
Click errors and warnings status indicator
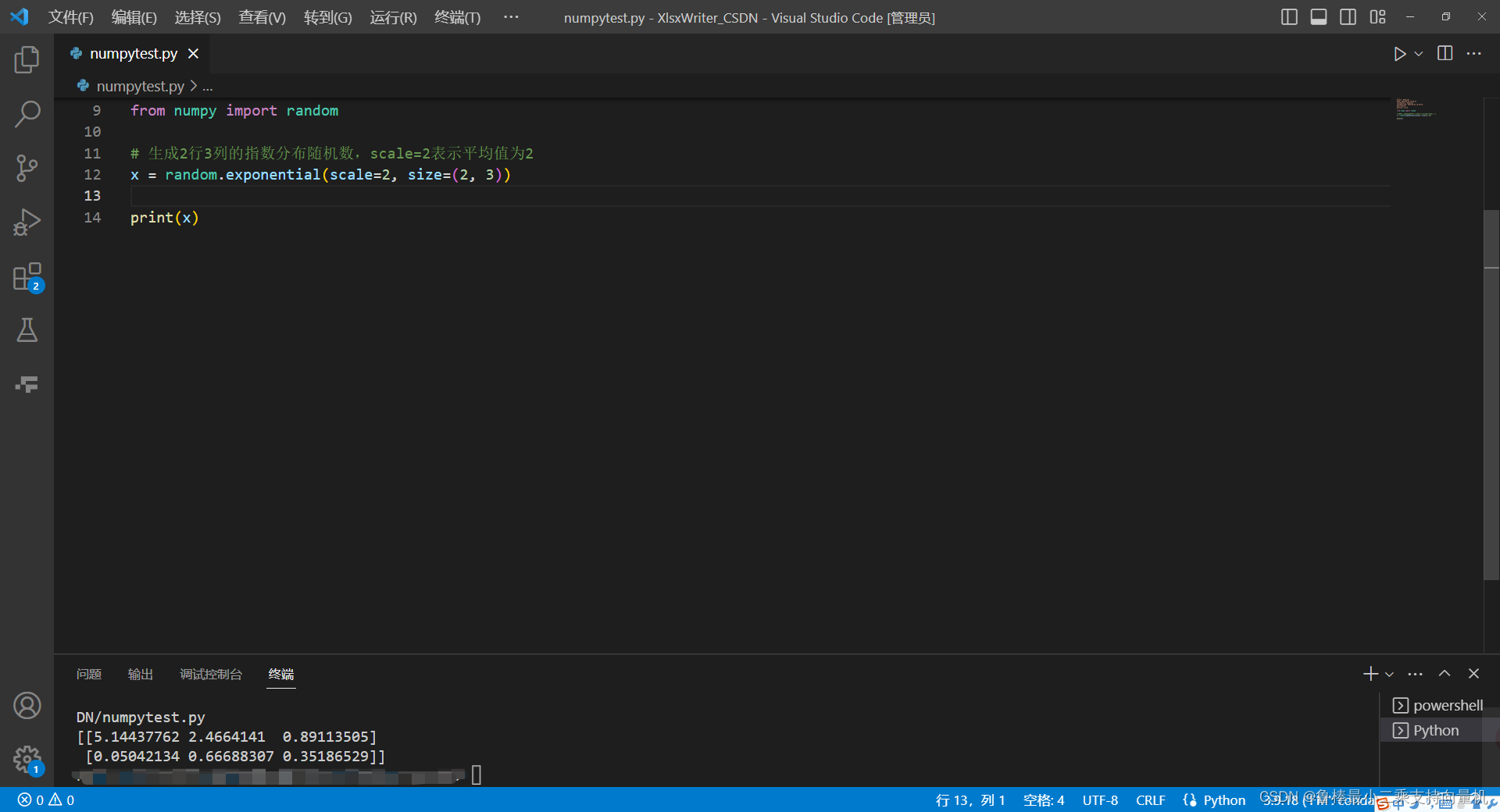coord(46,800)
